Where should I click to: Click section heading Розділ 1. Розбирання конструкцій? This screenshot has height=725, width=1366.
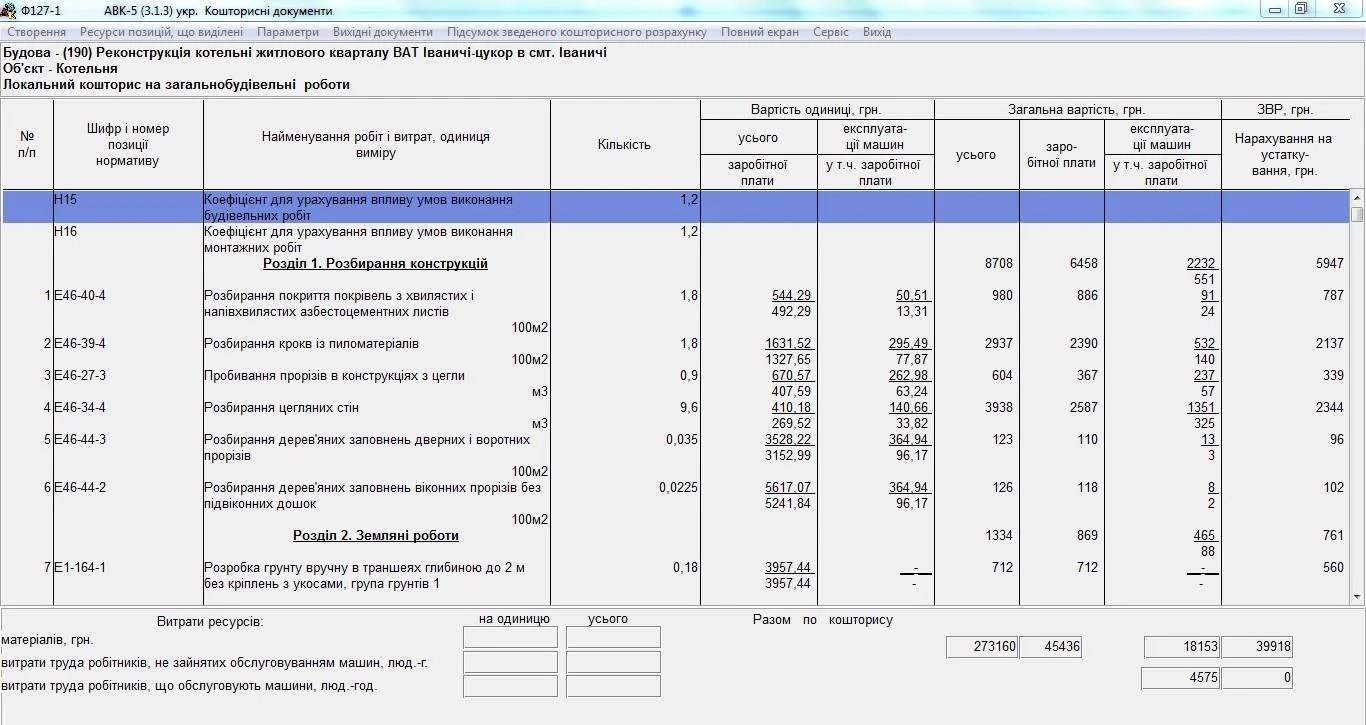tap(375, 264)
